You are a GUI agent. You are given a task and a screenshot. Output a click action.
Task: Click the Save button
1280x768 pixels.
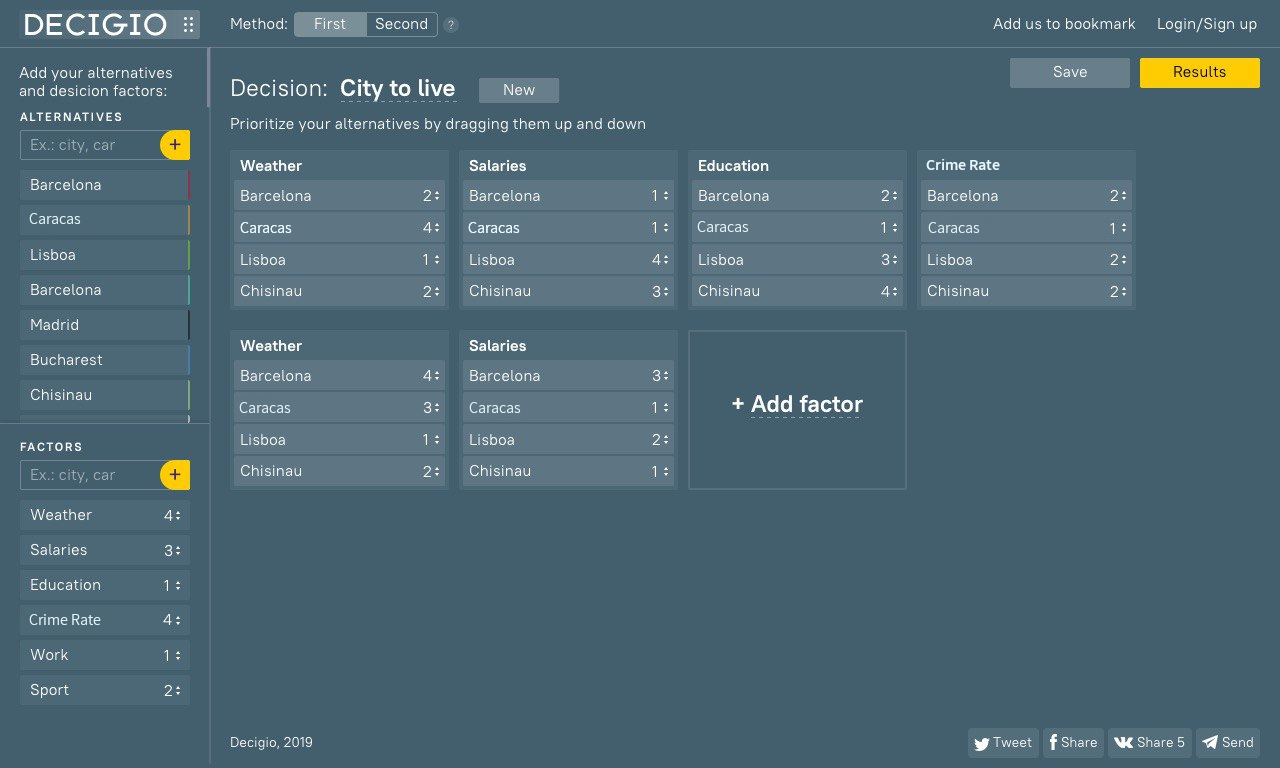click(1069, 72)
